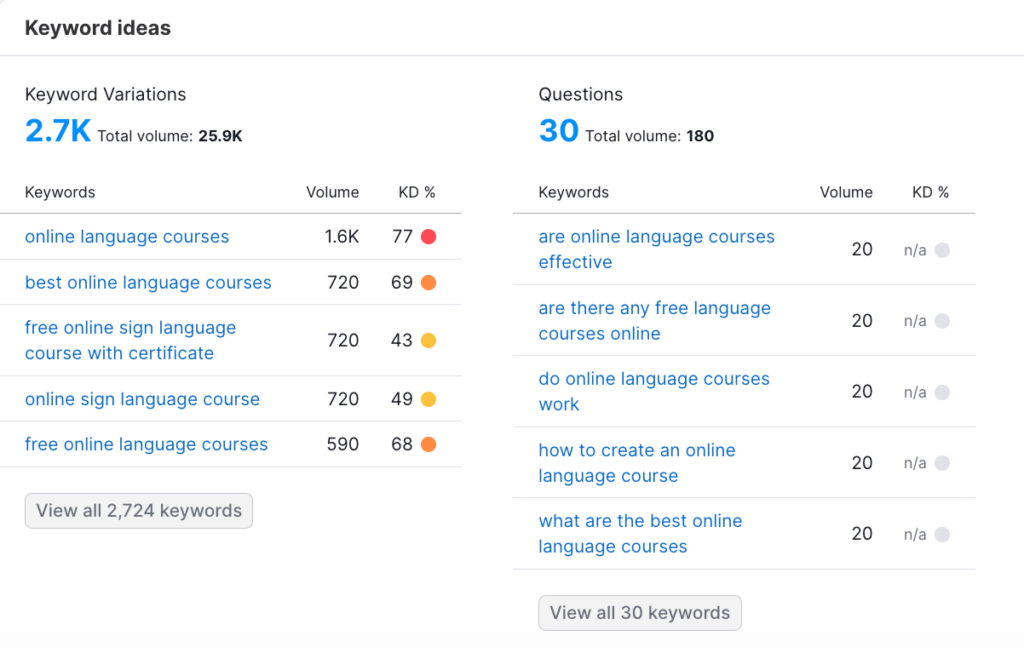This screenshot has height=647, width=1024.
Task: Select the 'do online language courses work' question
Action: pyautogui.click(x=654, y=391)
